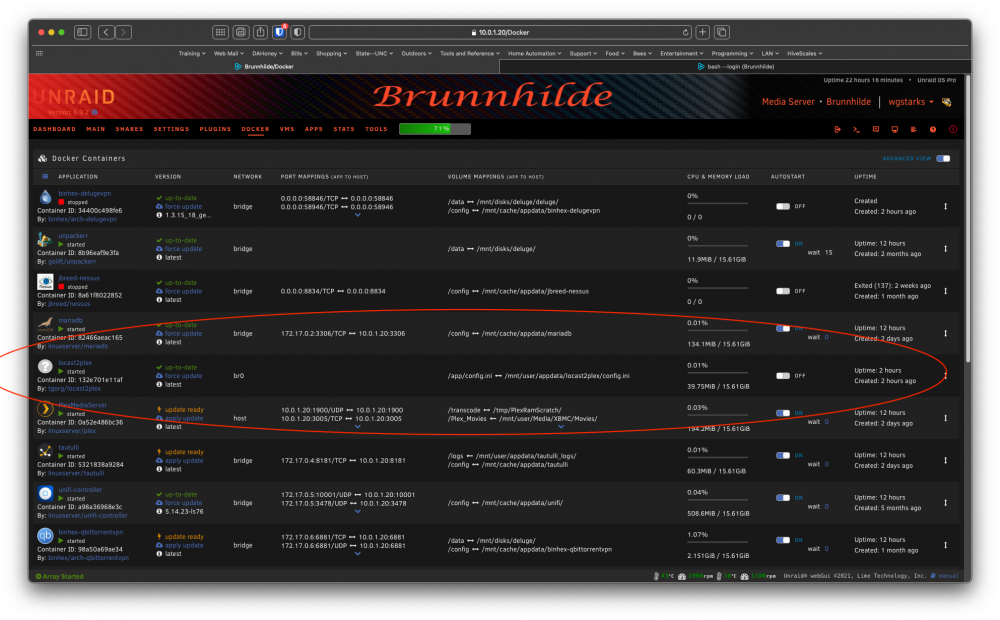
Task: Click Safari print button
Action: pyautogui.click(x=241, y=32)
